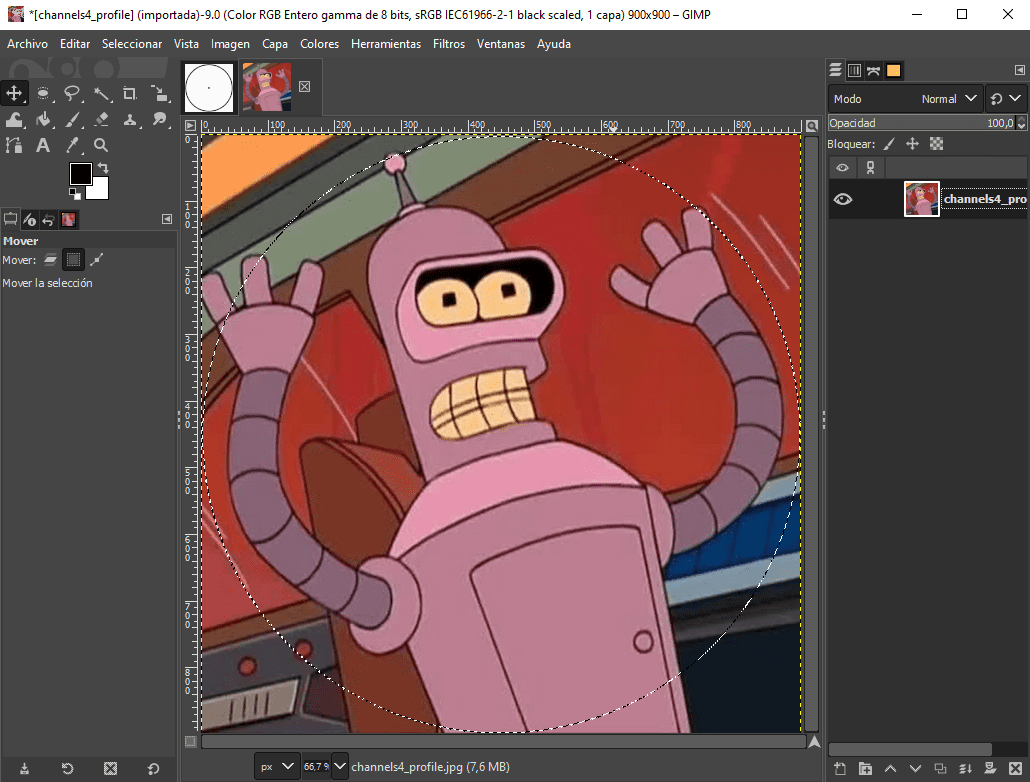Open the Seleccionar menu

coord(131,44)
